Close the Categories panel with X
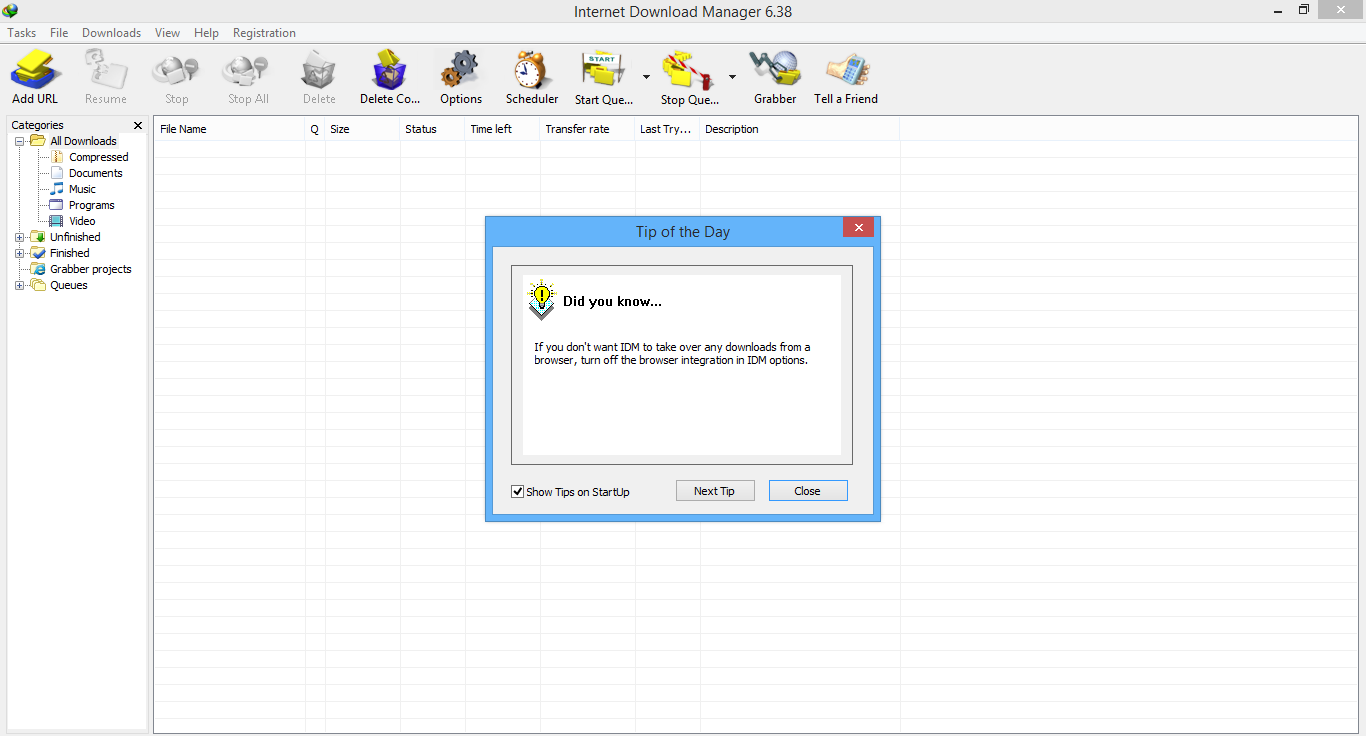 [x=138, y=126]
